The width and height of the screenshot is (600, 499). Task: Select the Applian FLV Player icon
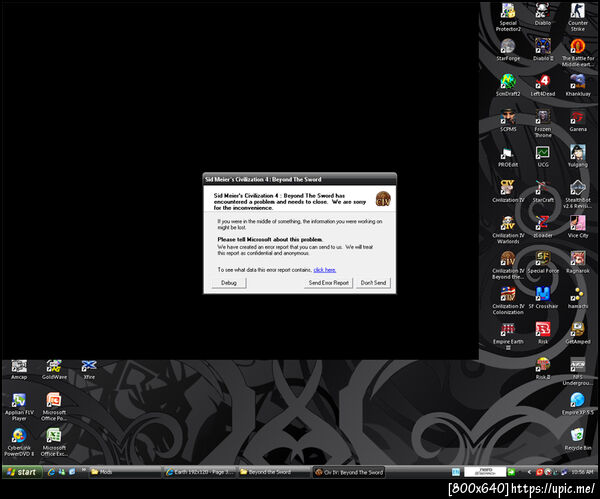click(x=19, y=407)
